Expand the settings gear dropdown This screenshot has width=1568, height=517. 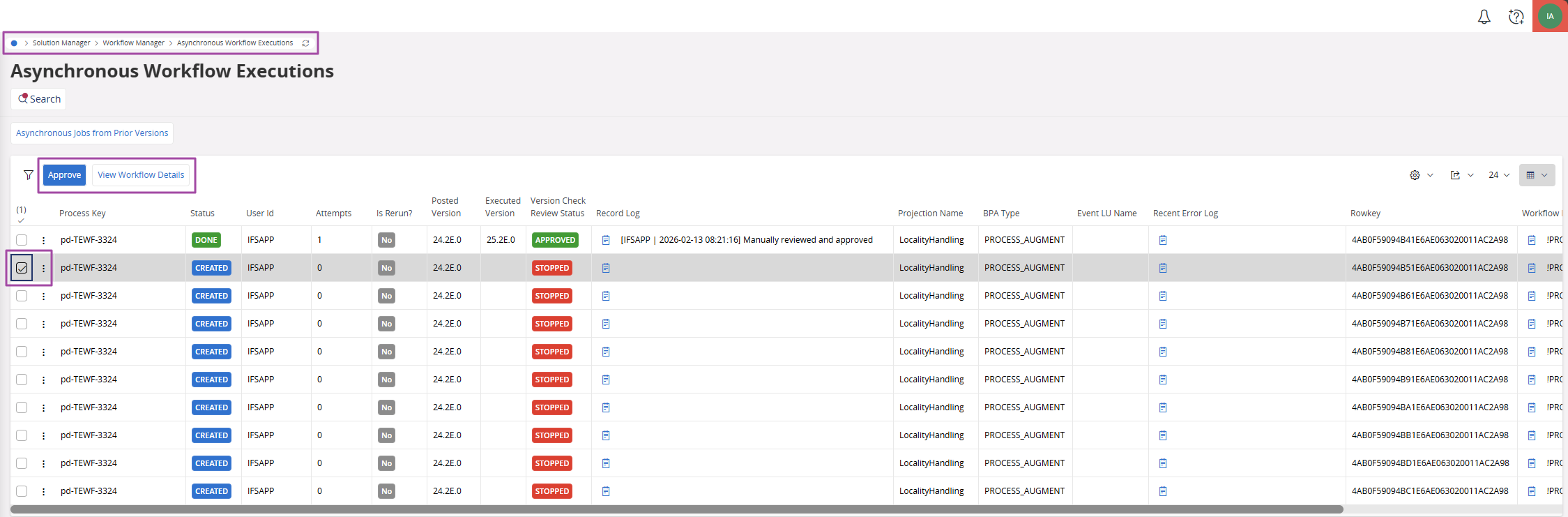pos(1421,175)
